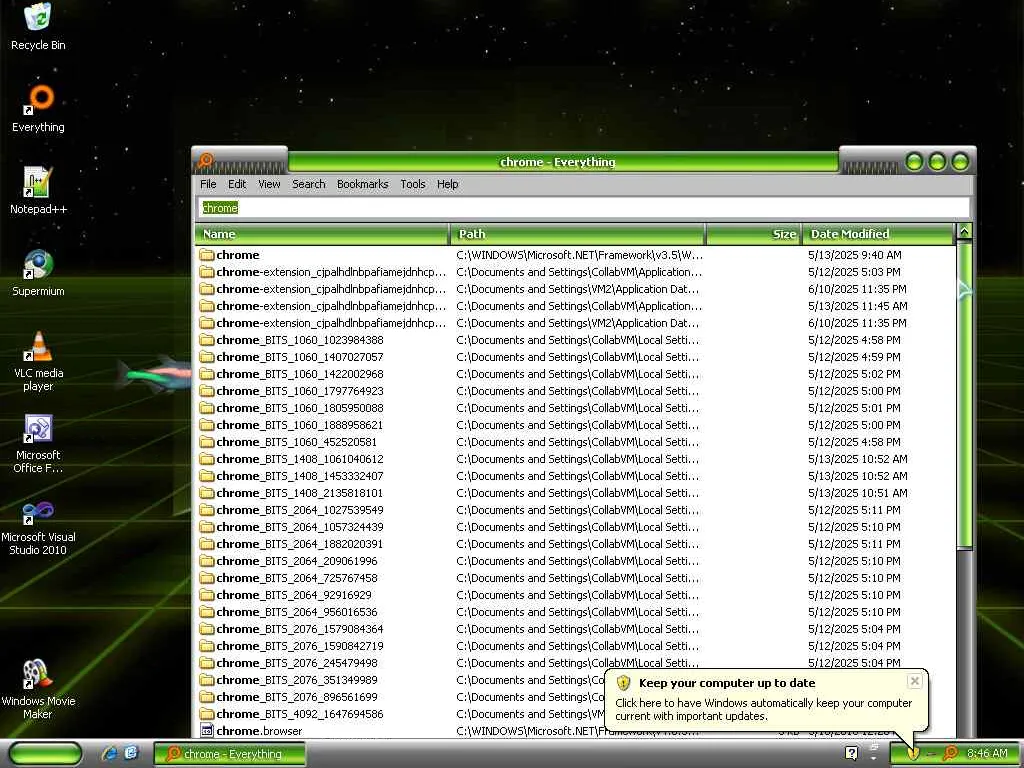This screenshot has height=768, width=1024.
Task: Select chrome_BITS_1060_1805950088 in results
Action: (x=575, y=408)
